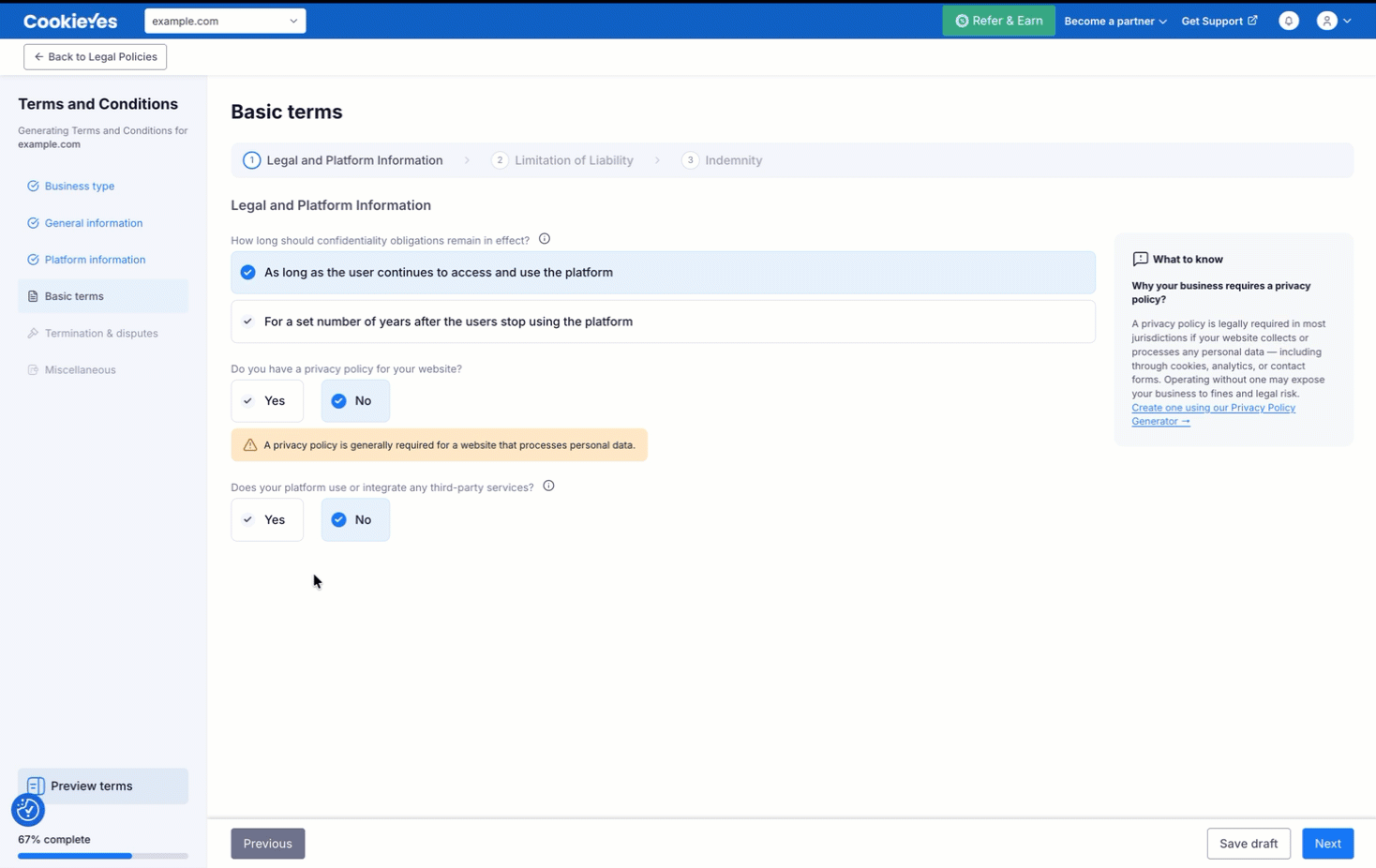Expand the account menu chevron
1376x868 pixels.
tap(1347, 21)
